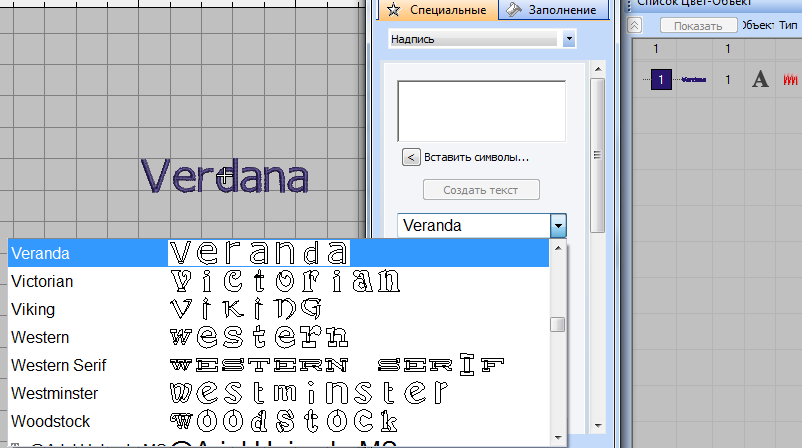Click the dark blue color 1 swatch
This screenshot has height=448, width=802.
click(x=661, y=79)
